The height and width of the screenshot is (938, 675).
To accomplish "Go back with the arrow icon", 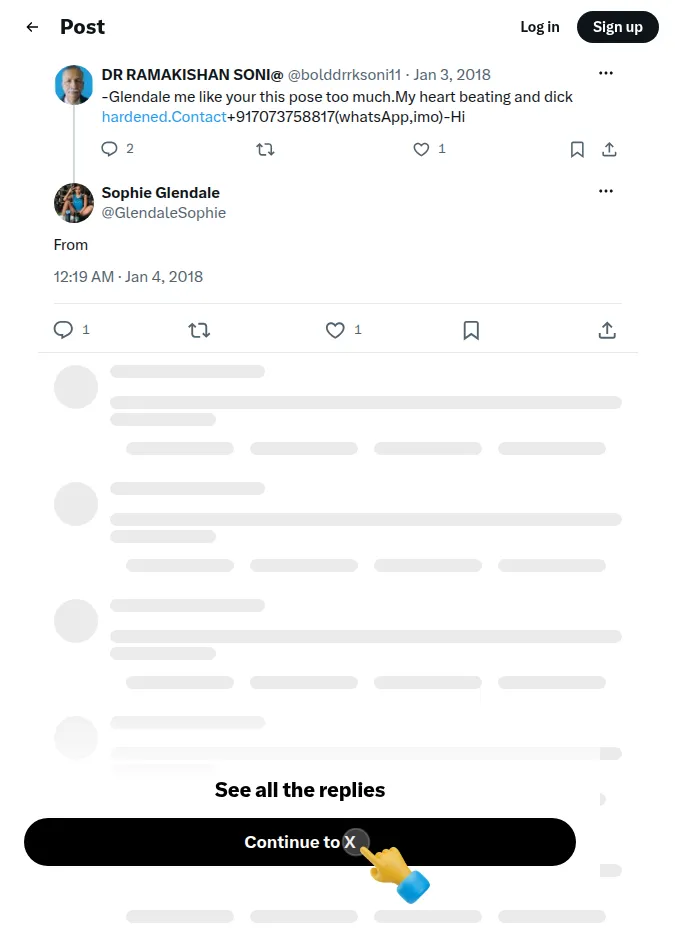I will (32, 27).
